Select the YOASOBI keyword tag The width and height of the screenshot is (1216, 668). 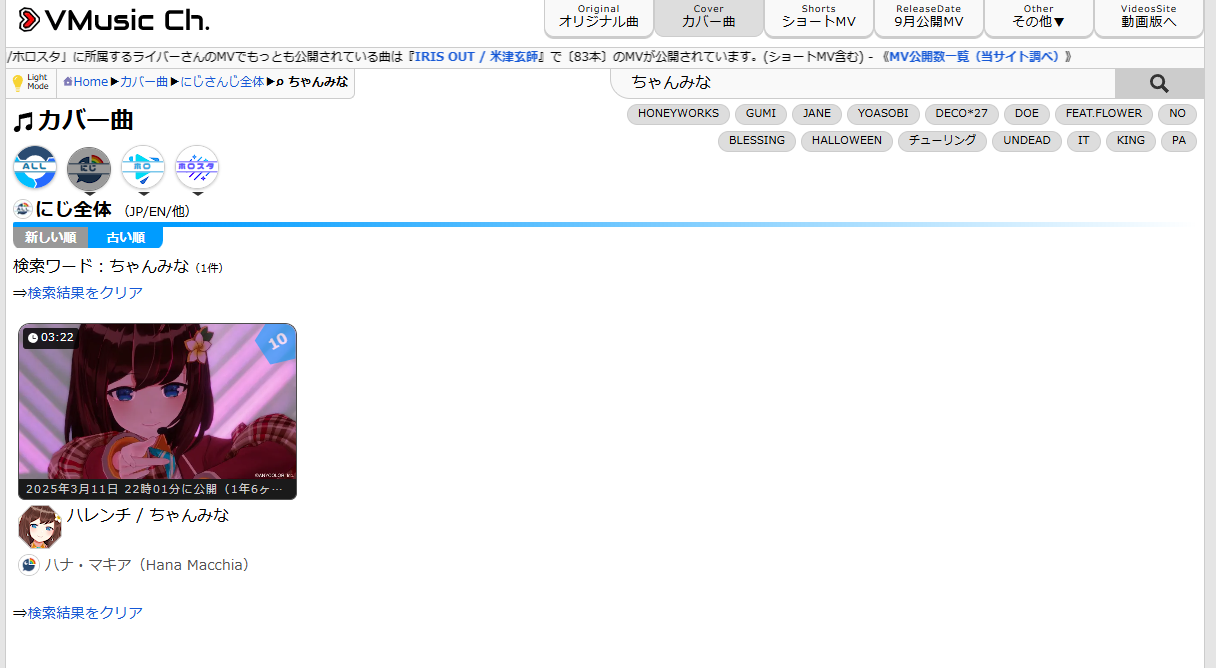(x=883, y=114)
